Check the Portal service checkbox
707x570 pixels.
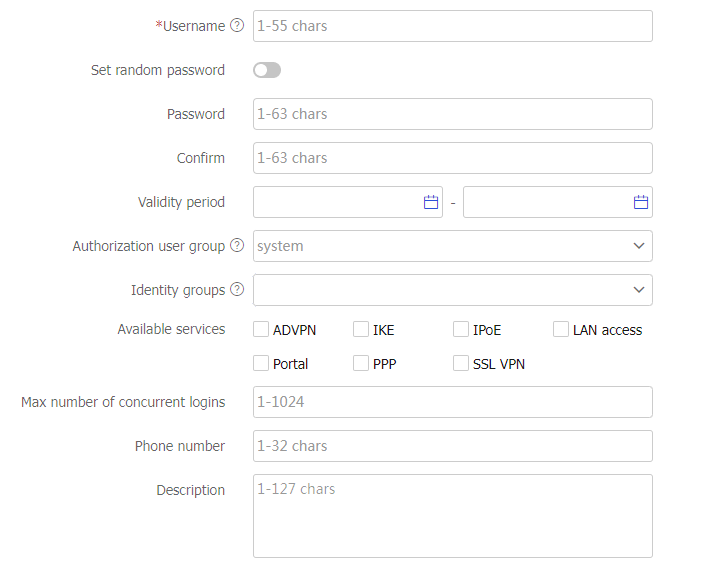[x=261, y=364]
